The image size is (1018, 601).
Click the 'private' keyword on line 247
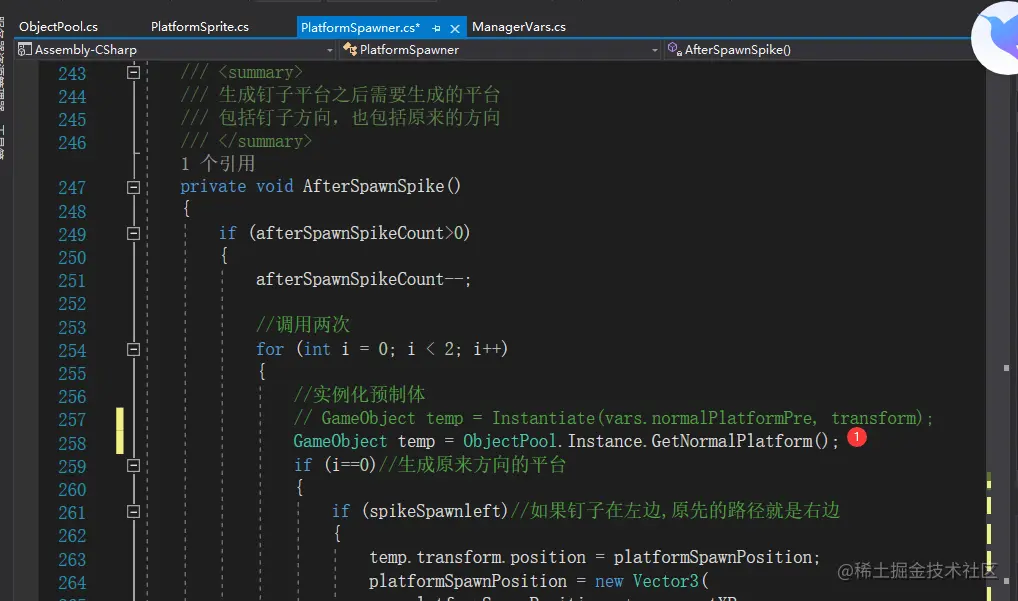pos(213,186)
